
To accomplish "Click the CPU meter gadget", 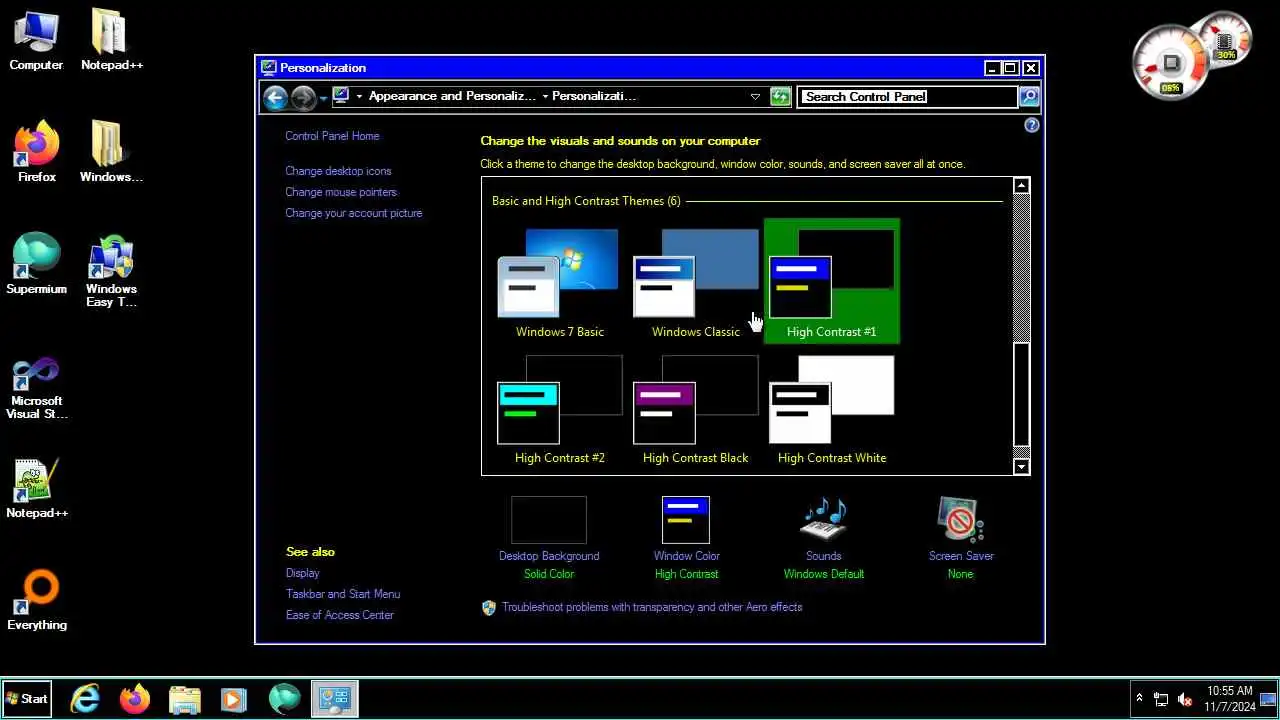I will click(1170, 63).
